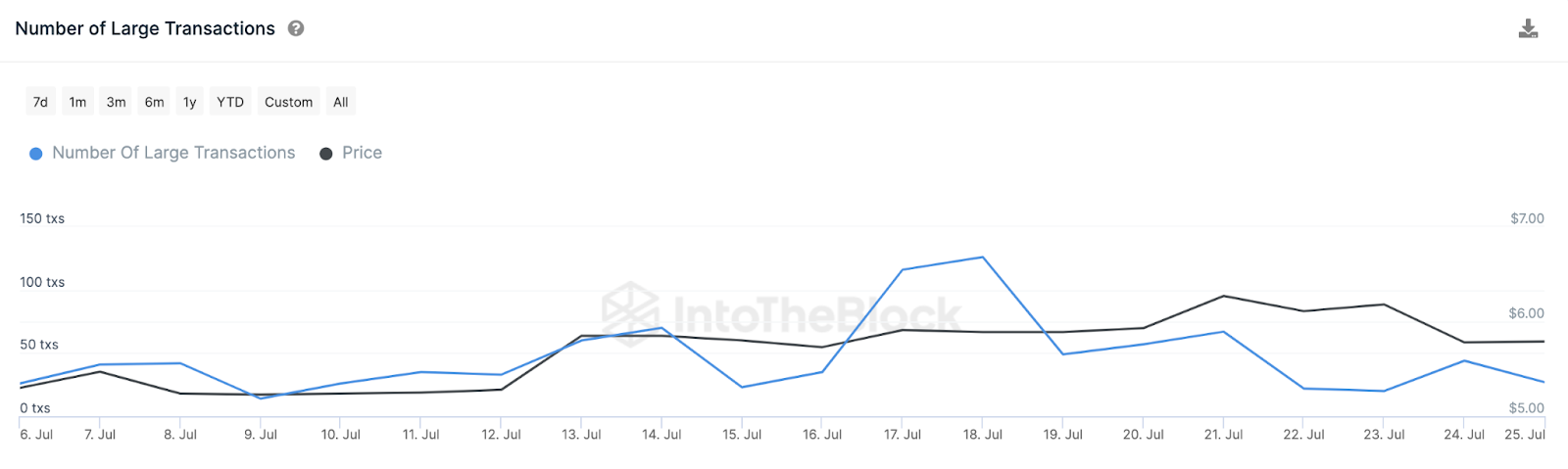The image size is (1568, 469).
Task: Click dark legend dot for Price
Action: (x=326, y=154)
